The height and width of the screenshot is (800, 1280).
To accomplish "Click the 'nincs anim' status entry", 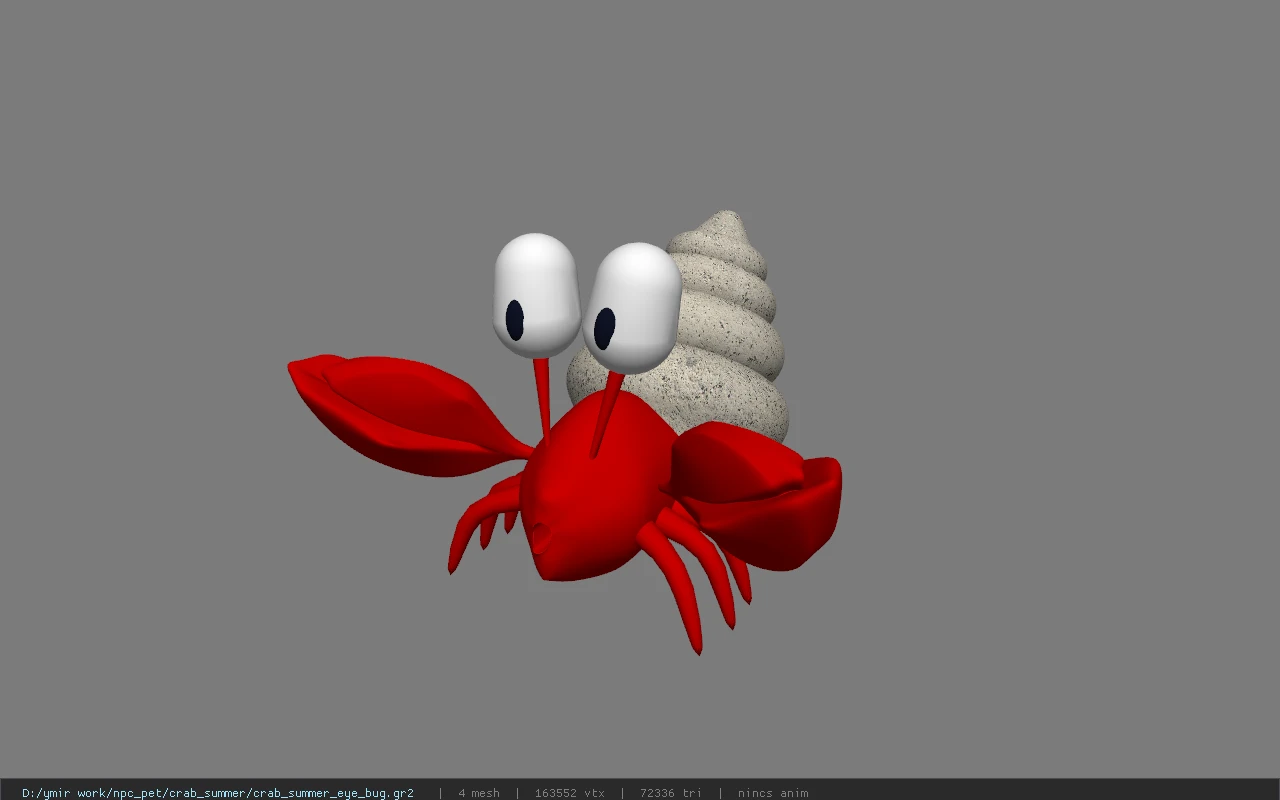I will tap(773, 793).
